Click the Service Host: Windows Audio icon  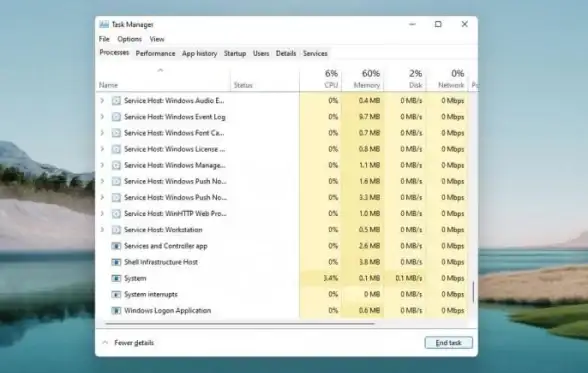tap(116, 100)
